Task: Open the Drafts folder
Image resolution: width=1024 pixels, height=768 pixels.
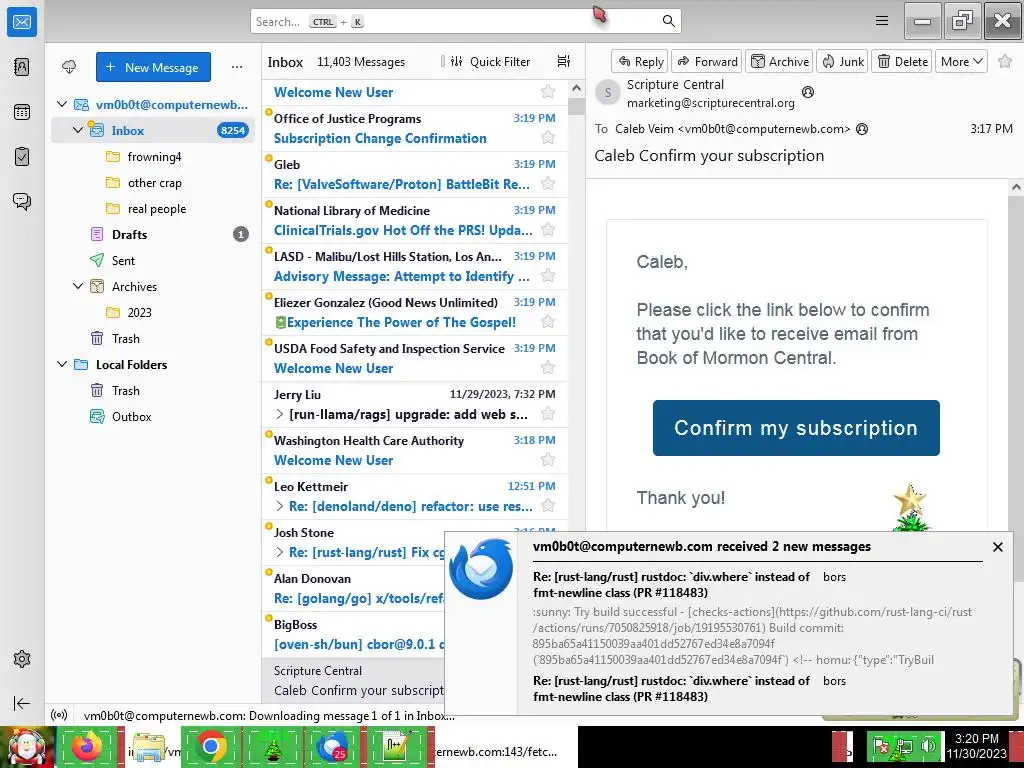Action: (x=153, y=234)
